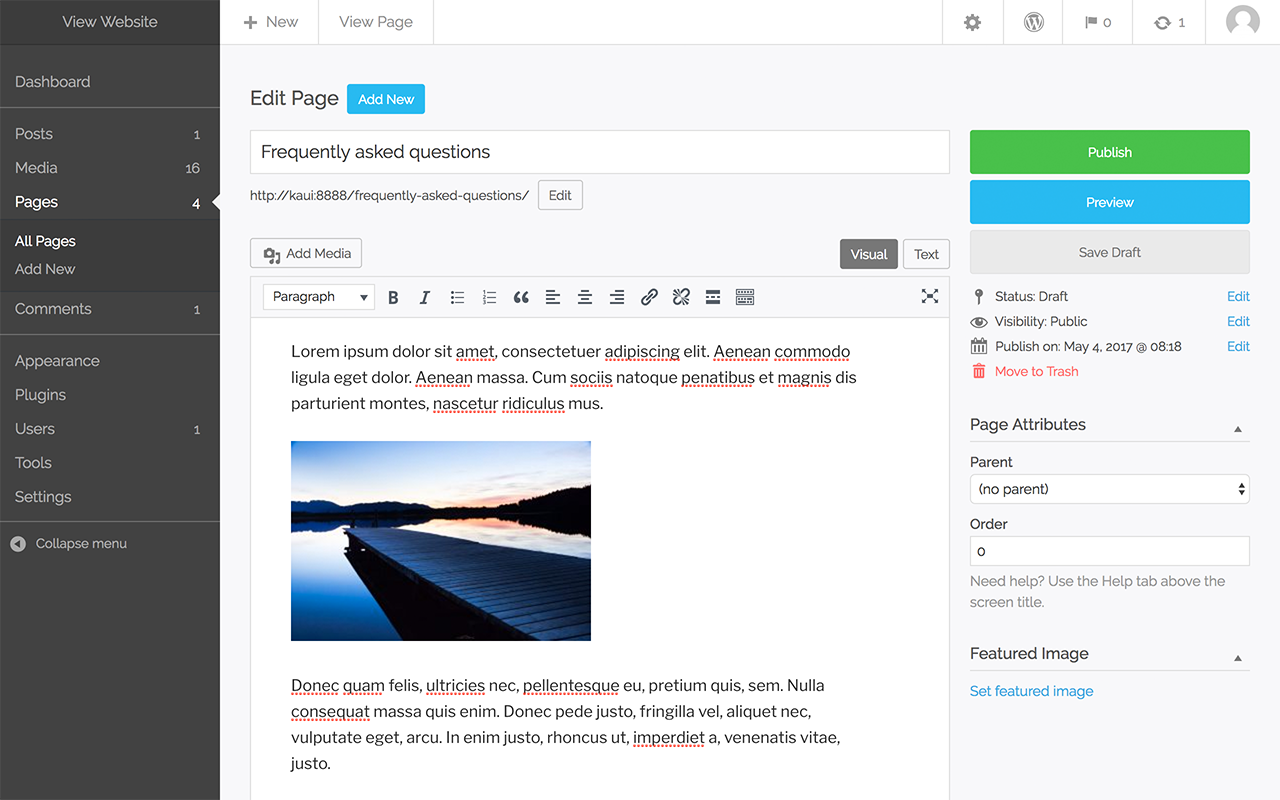Image resolution: width=1280 pixels, height=800 pixels.
Task: Open the WordPress logo menu
Action: [1034, 22]
